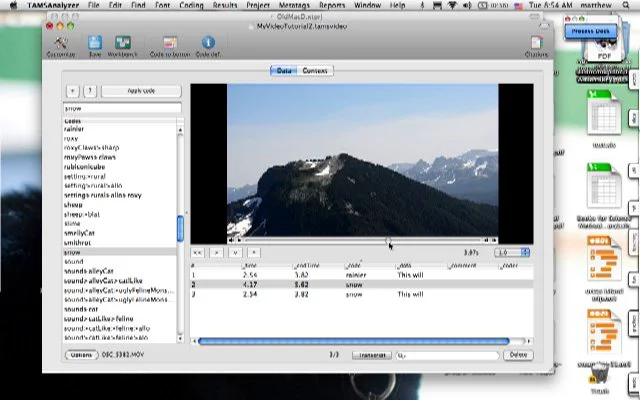Step the video back one frame
The width and height of the screenshot is (640, 400).
coord(486,240)
